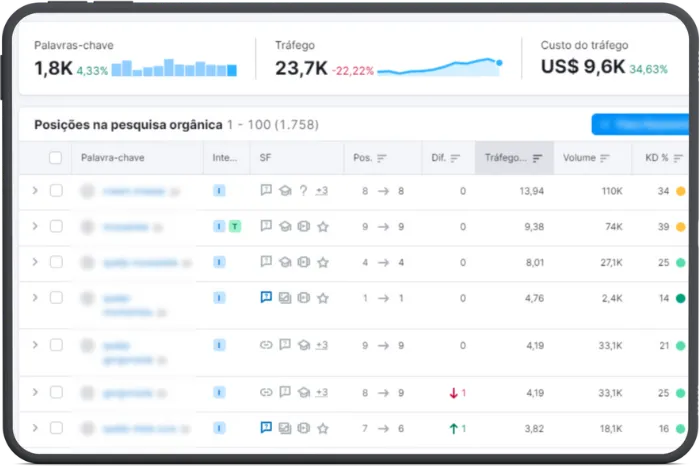Screen dimensions: 700x466
Task: Click the Palavras-chave bar chart
Action: 174,67
